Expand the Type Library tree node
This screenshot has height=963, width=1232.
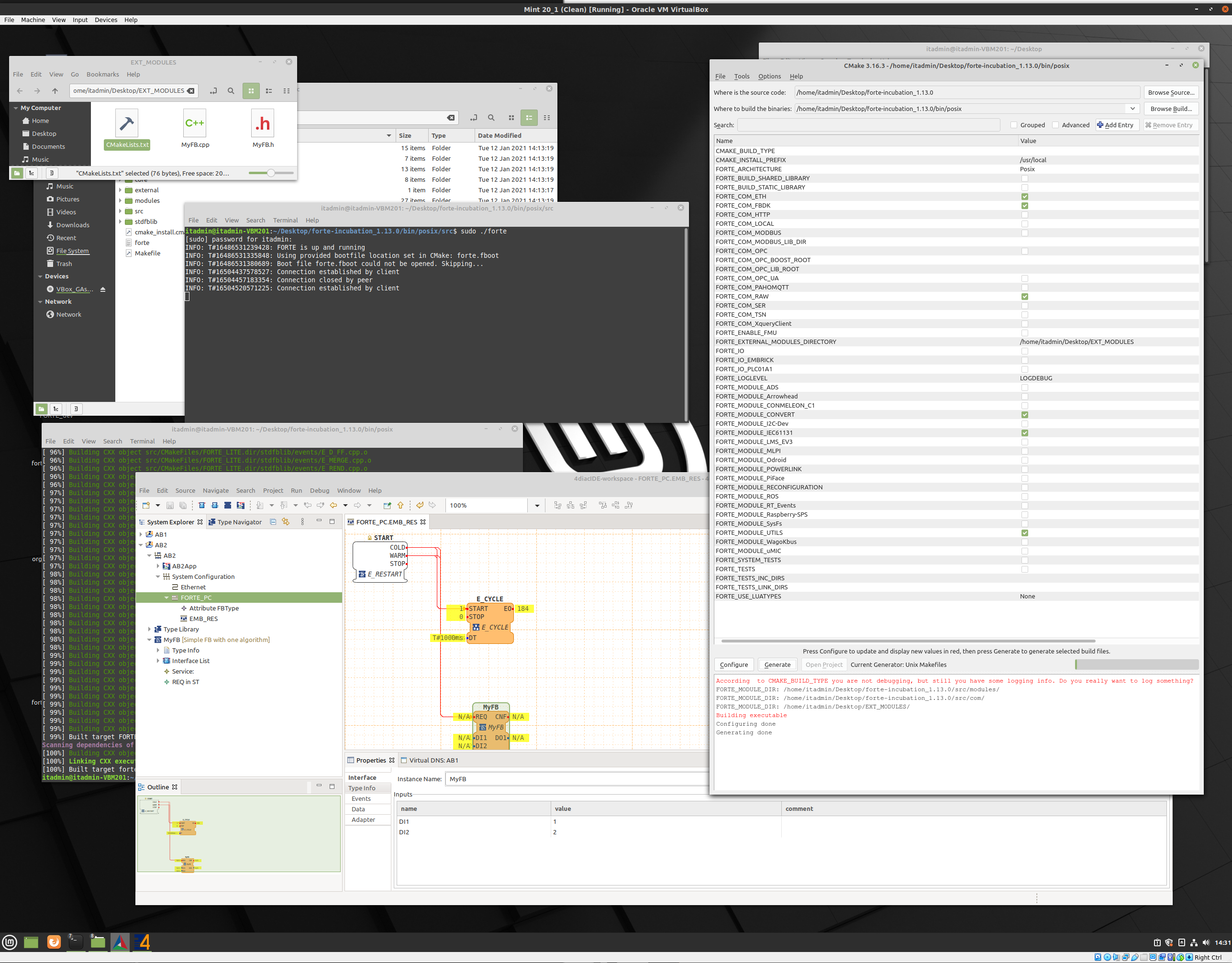click(x=149, y=629)
